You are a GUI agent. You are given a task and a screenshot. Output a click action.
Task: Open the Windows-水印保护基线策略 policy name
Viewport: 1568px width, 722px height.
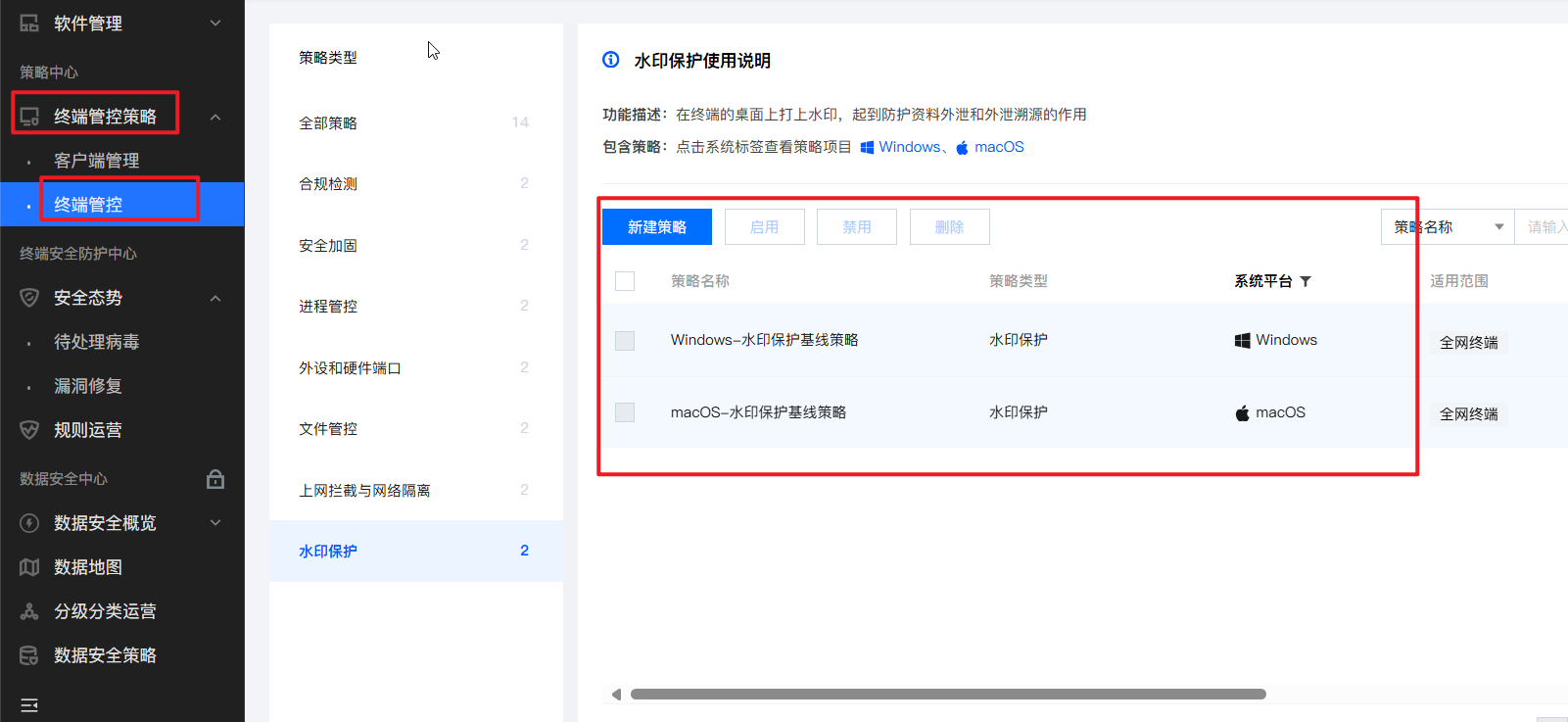tap(765, 340)
